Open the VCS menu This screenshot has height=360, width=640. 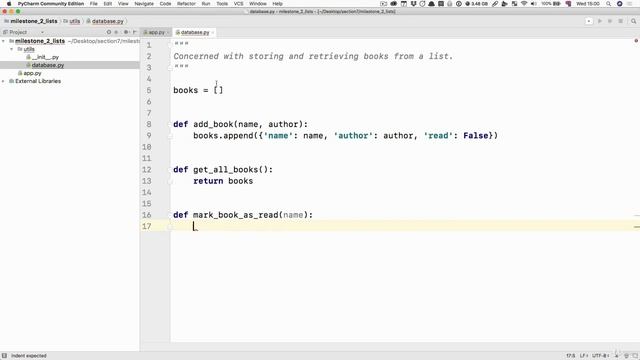(x=238, y=4)
